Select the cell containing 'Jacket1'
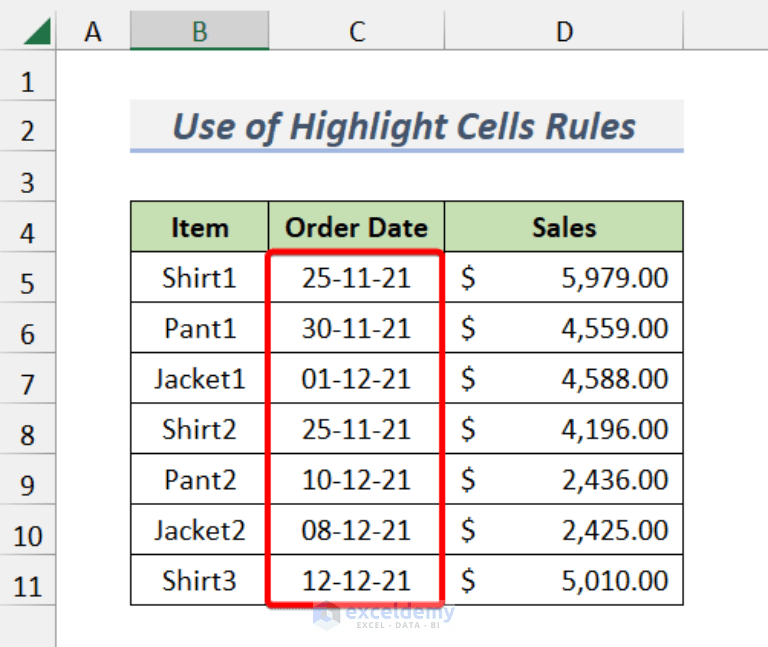This screenshot has width=768, height=647. (199, 379)
